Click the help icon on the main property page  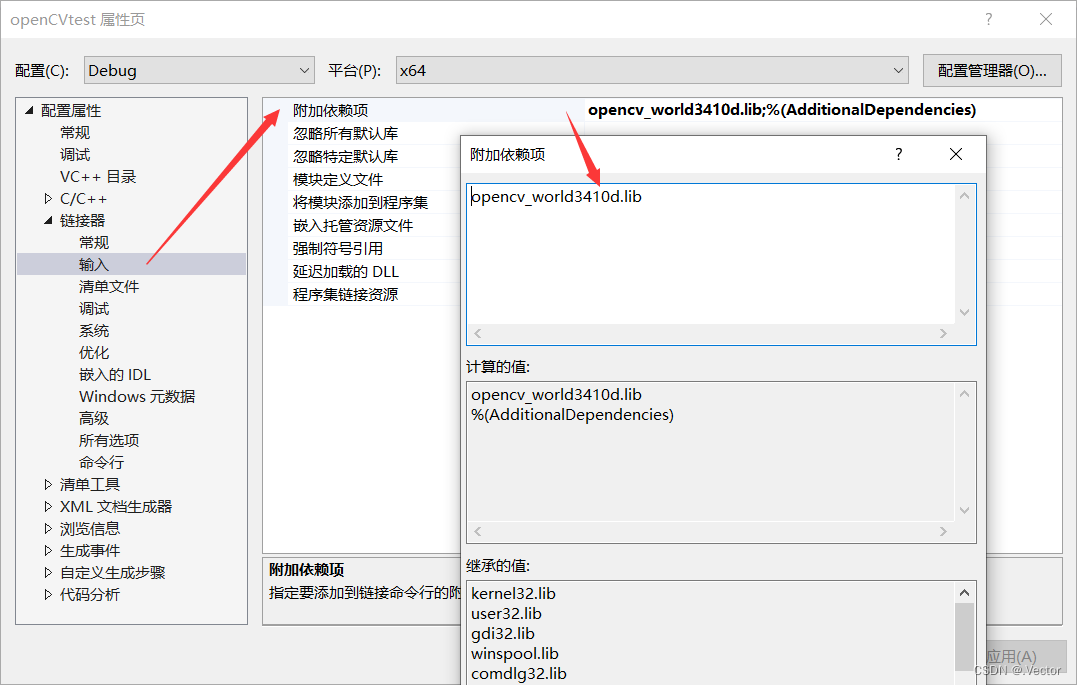tap(988, 19)
